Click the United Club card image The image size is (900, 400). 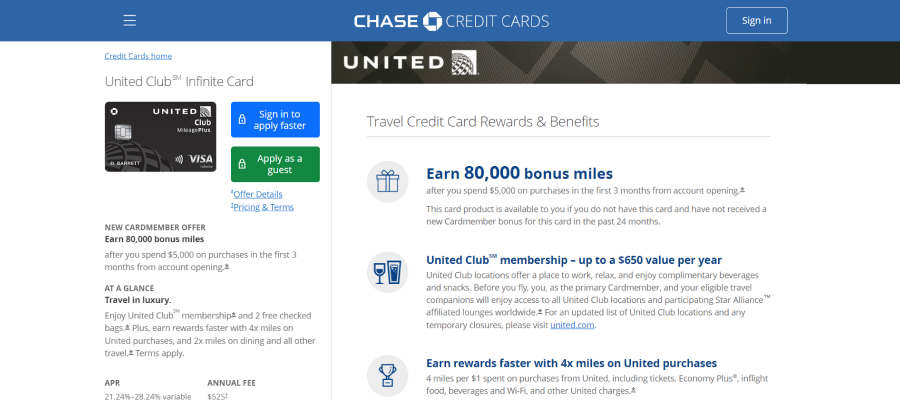[x=160, y=137]
